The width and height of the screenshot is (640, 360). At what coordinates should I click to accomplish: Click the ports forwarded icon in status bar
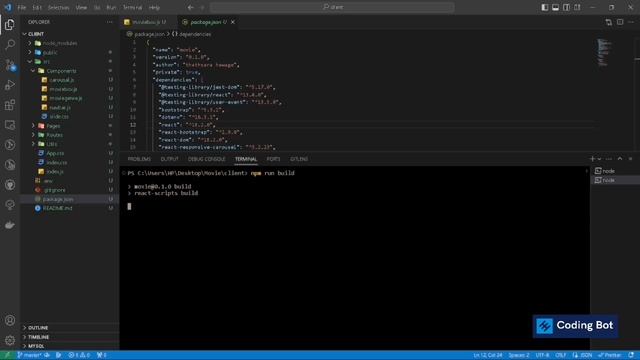coord(101,355)
